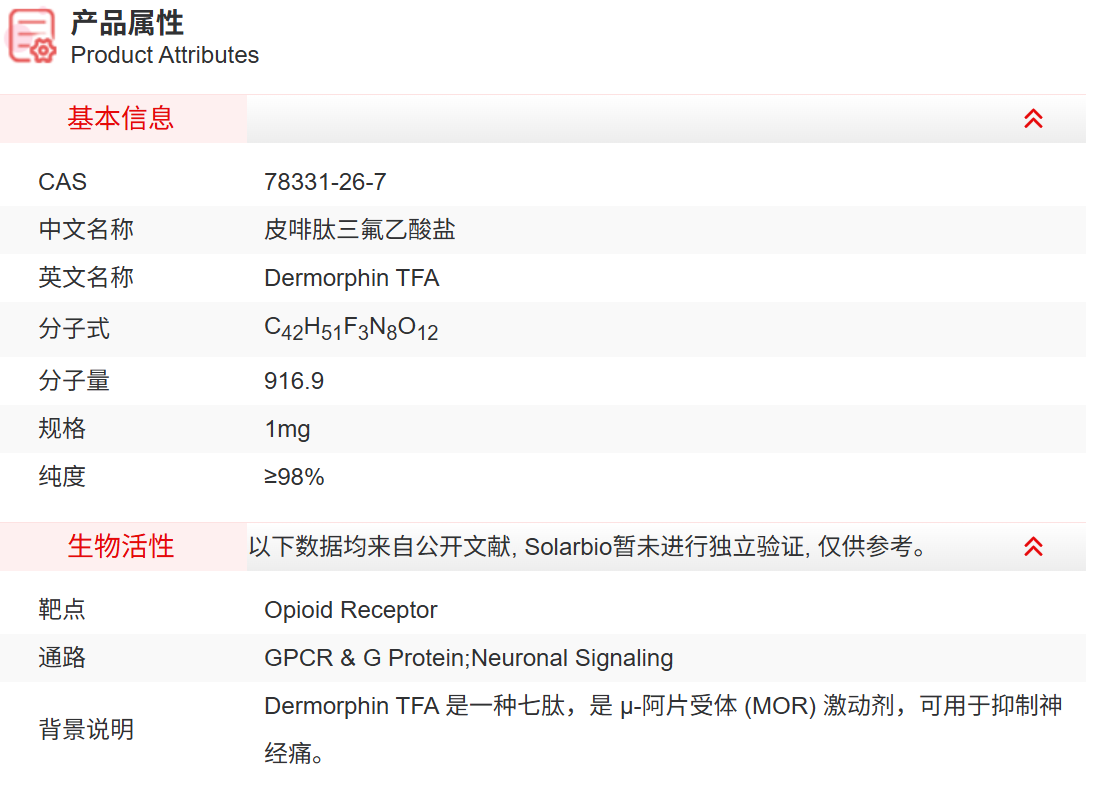Select the CAS number 78331-26-7
The image size is (1110, 792).
coord(327,181)
